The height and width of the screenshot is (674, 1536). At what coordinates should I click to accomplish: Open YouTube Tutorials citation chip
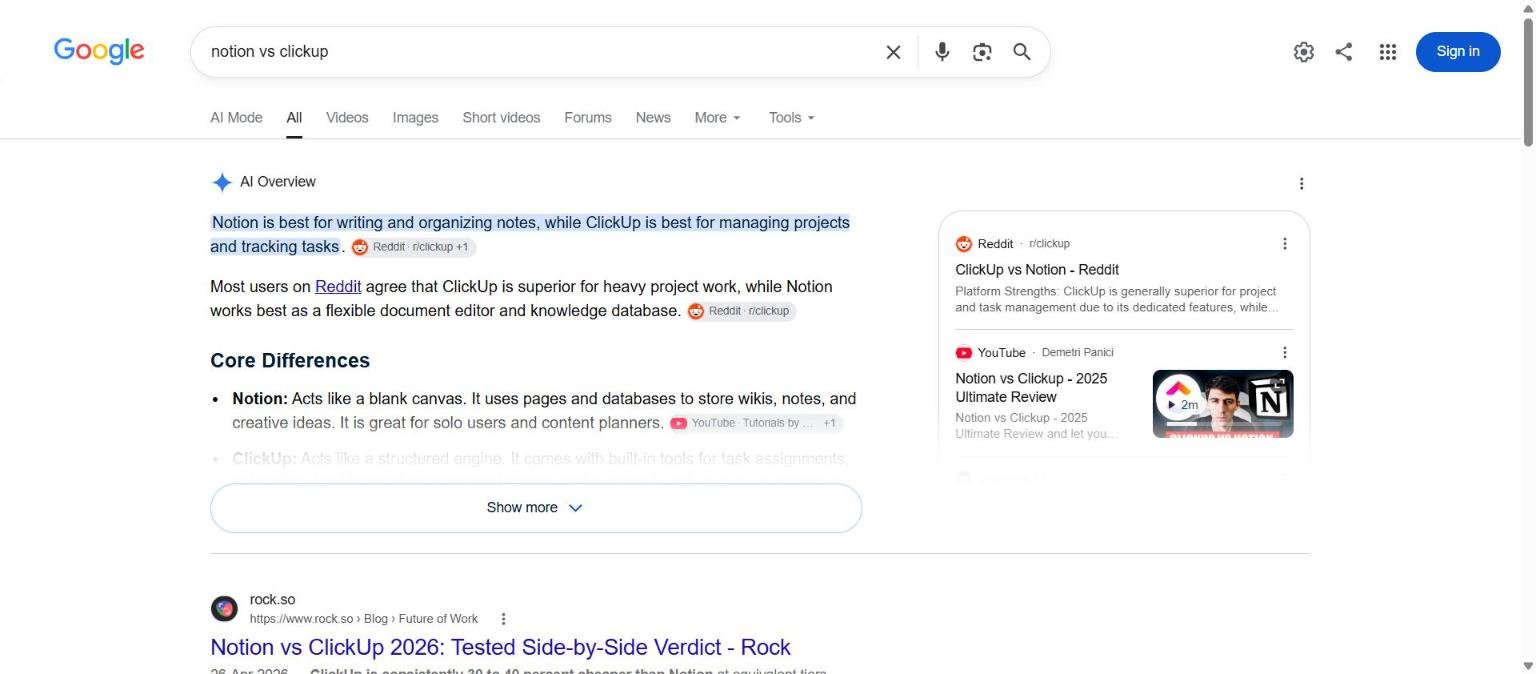point(756,423)
